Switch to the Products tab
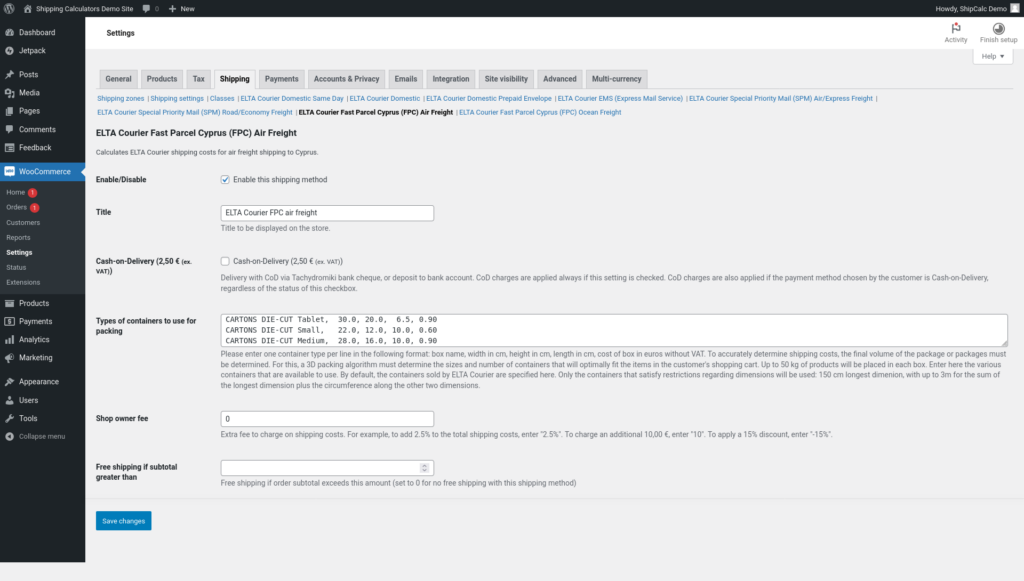1024x581 pixels. (x=162, y=79)
